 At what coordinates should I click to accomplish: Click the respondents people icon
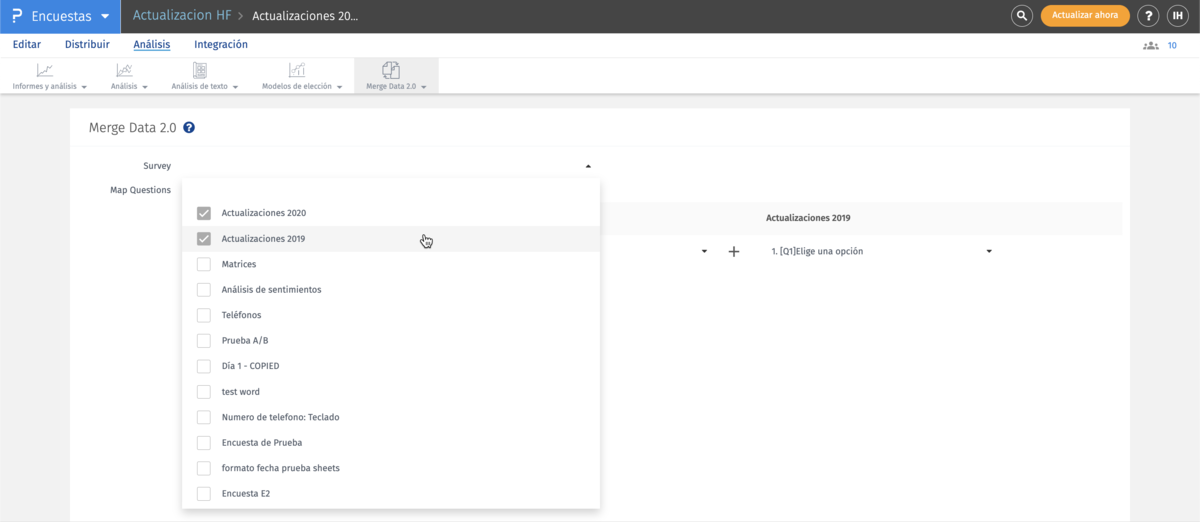pos(1150,45)
